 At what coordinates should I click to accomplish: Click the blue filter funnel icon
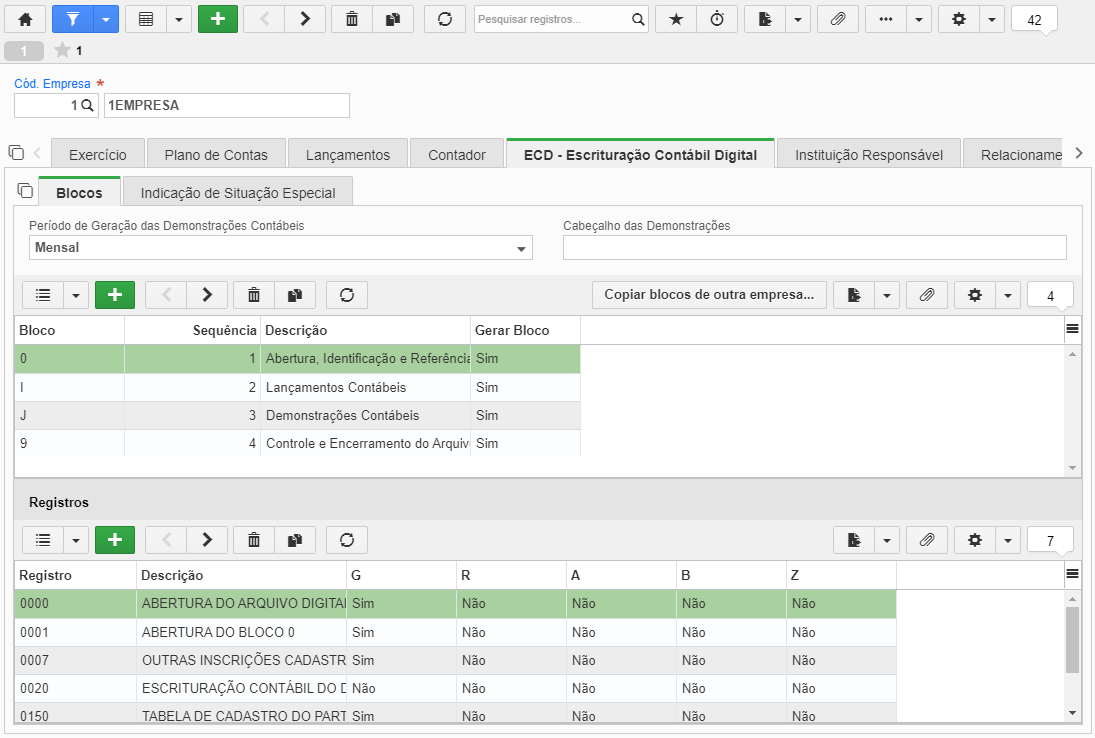(x=73, y=20)
